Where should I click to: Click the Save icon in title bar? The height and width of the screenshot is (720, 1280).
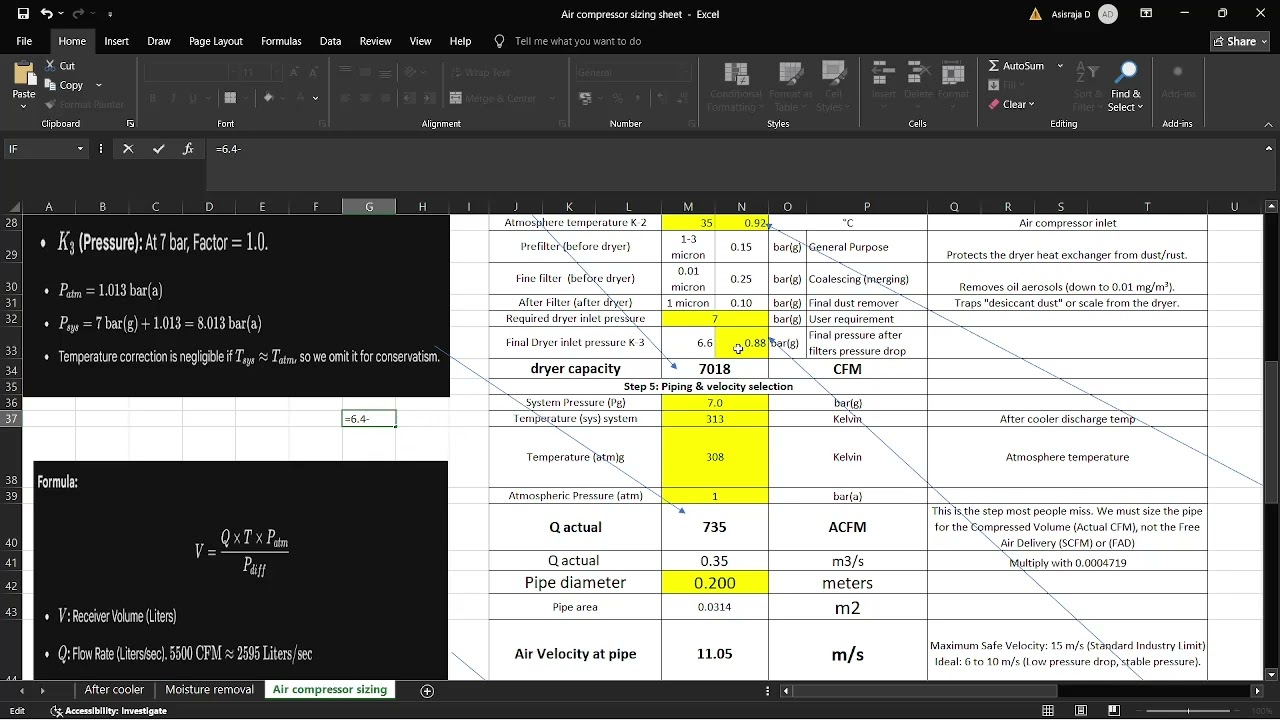[x=23, y=14]
